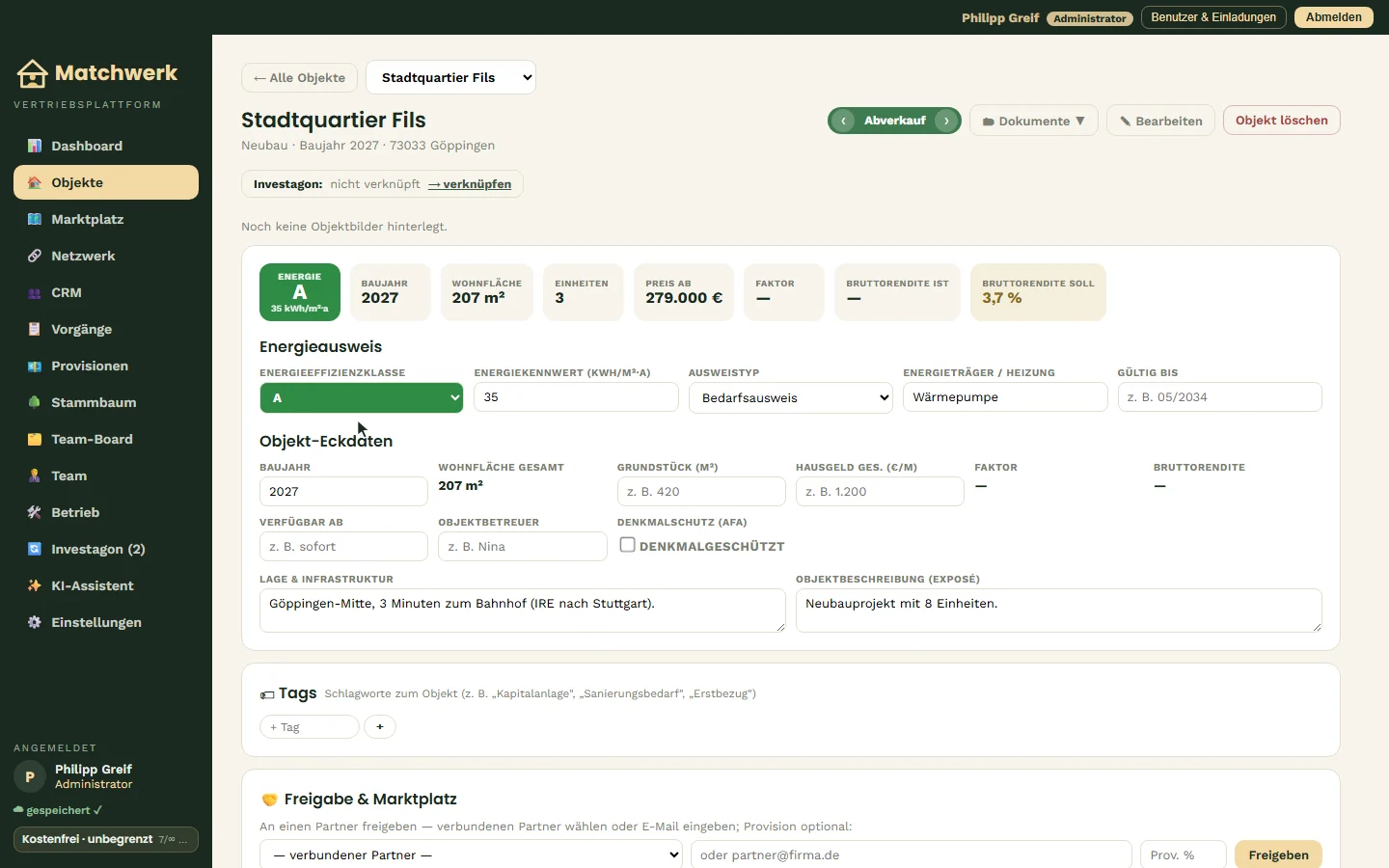Click the Netzwerk link icon in sidebar
Viewport: 1389px width, 868px height.
35,256
